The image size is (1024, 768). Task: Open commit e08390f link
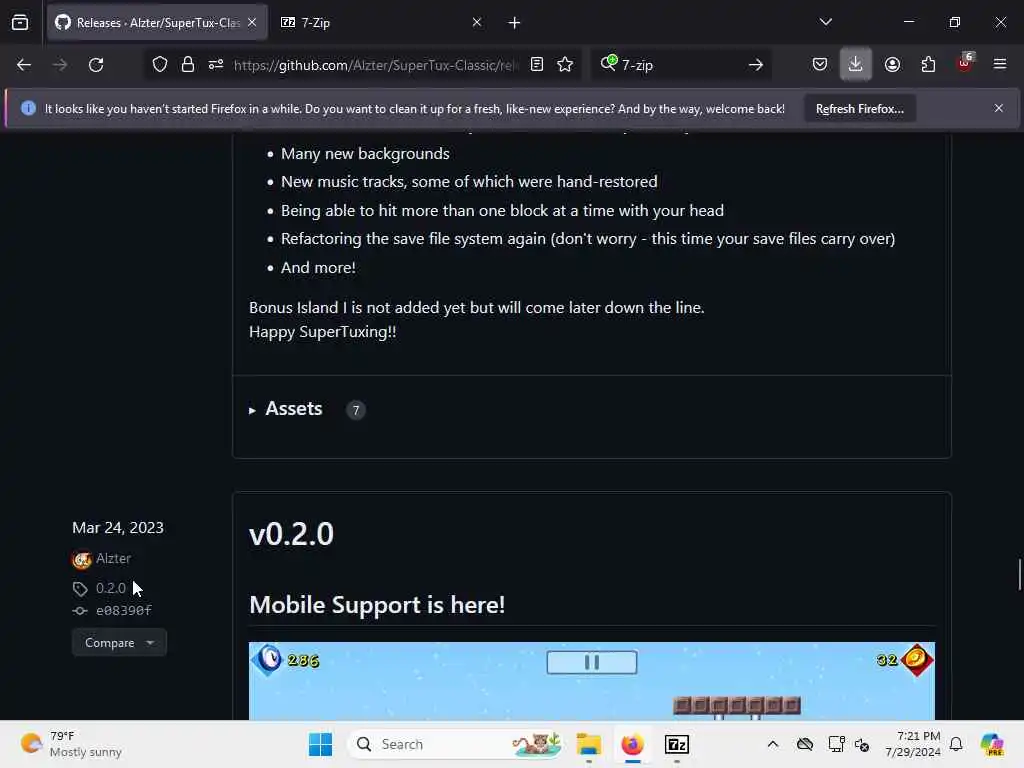click(x=123, y=611)
